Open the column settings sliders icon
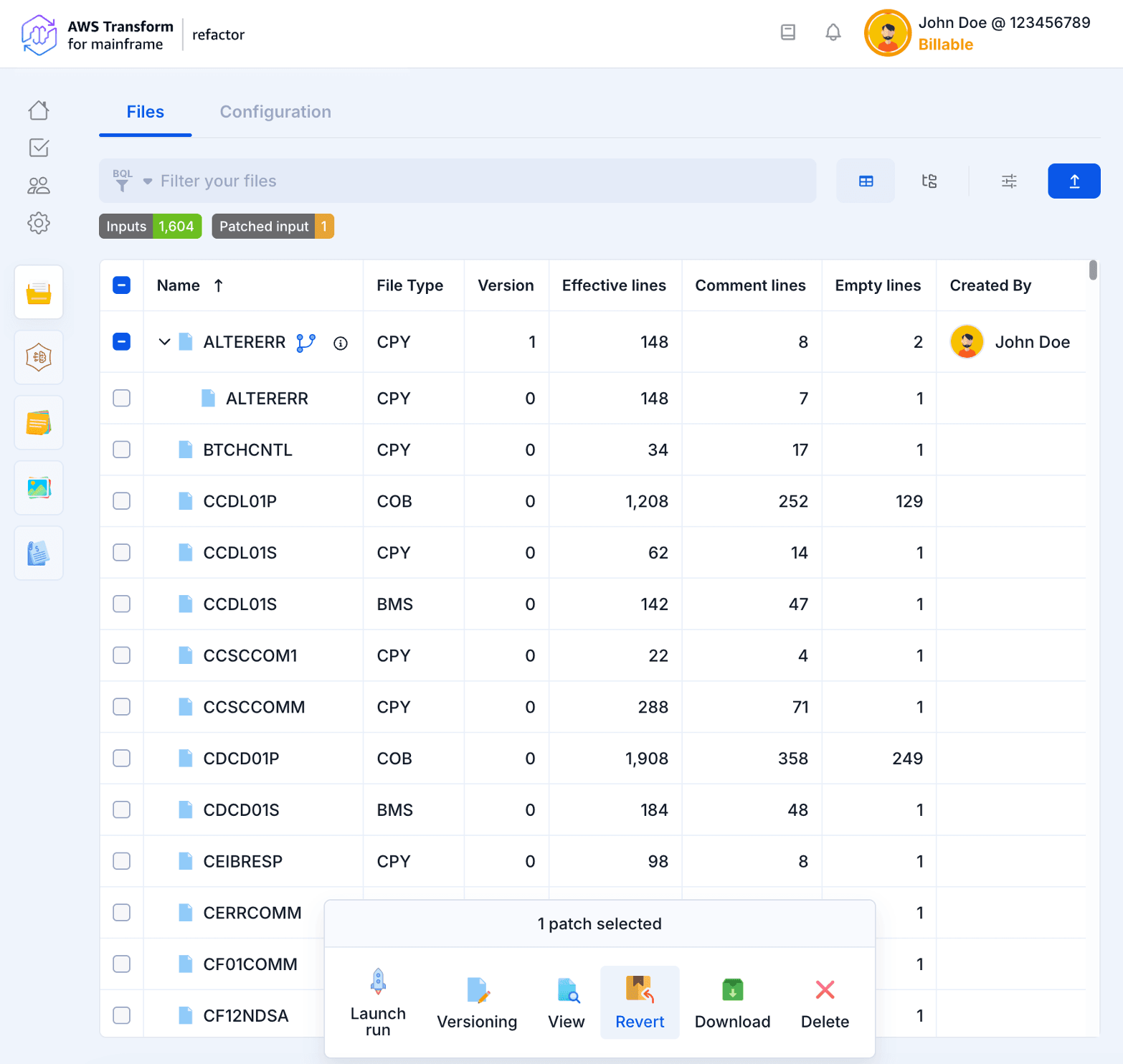The width and height of the screenshot is (1123, 1064). 1009,181
